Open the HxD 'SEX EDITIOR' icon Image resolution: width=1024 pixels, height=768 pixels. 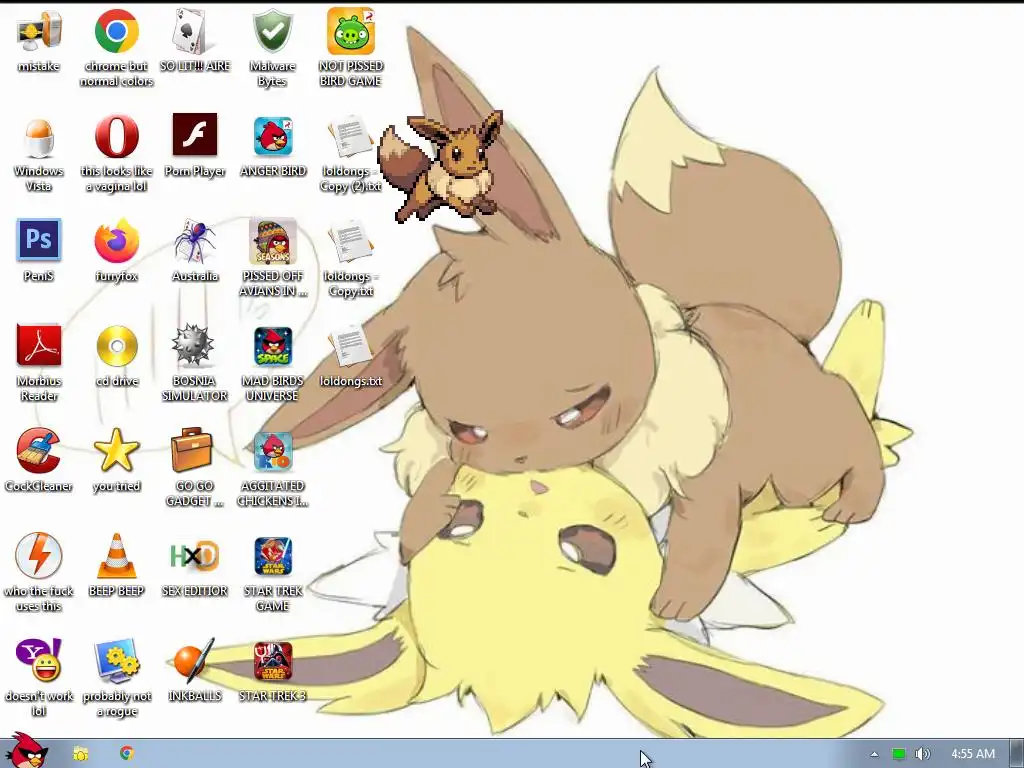195,556
